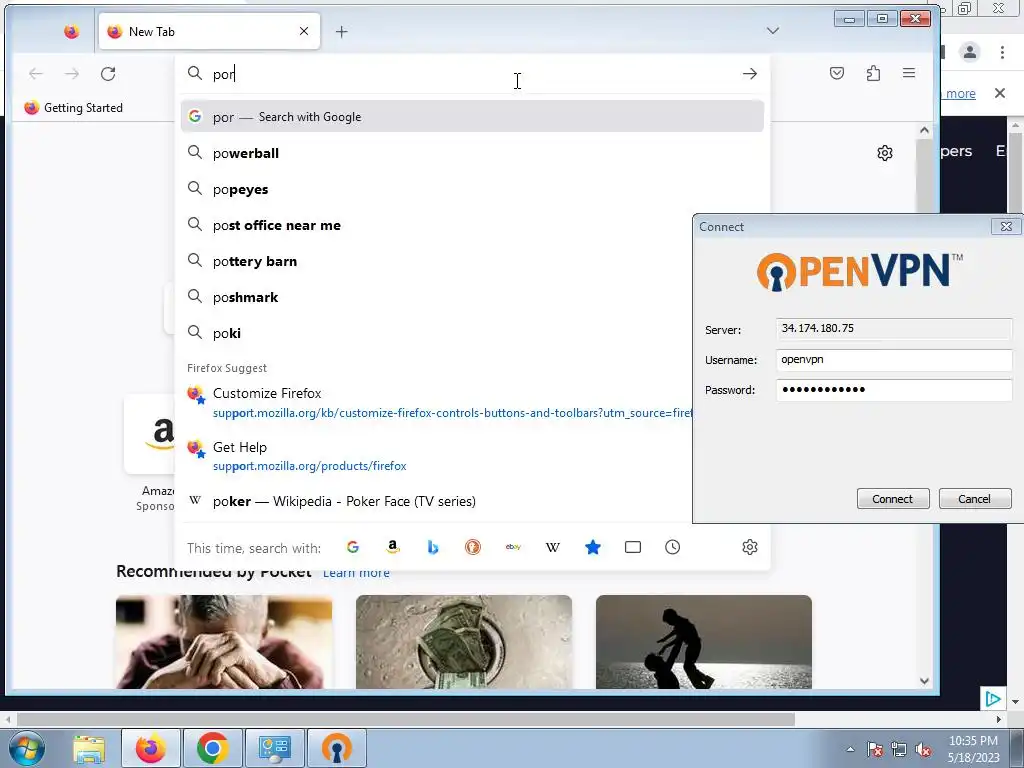Viewport: 1024px width, 768px height.
Task: Search this time with DuckDuckGo icon
Action: pyautogui.click(x=473, y=547)
